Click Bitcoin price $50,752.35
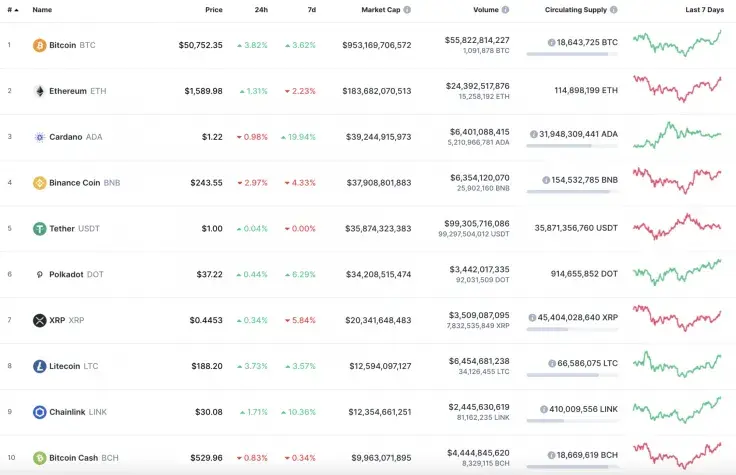736x475 pixels. (x=200, y=45)
